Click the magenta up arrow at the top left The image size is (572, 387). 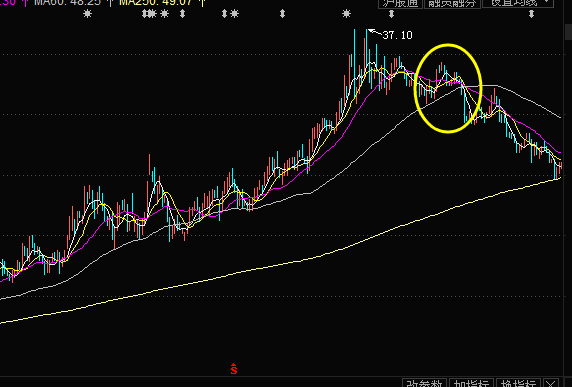click(25, 3)
